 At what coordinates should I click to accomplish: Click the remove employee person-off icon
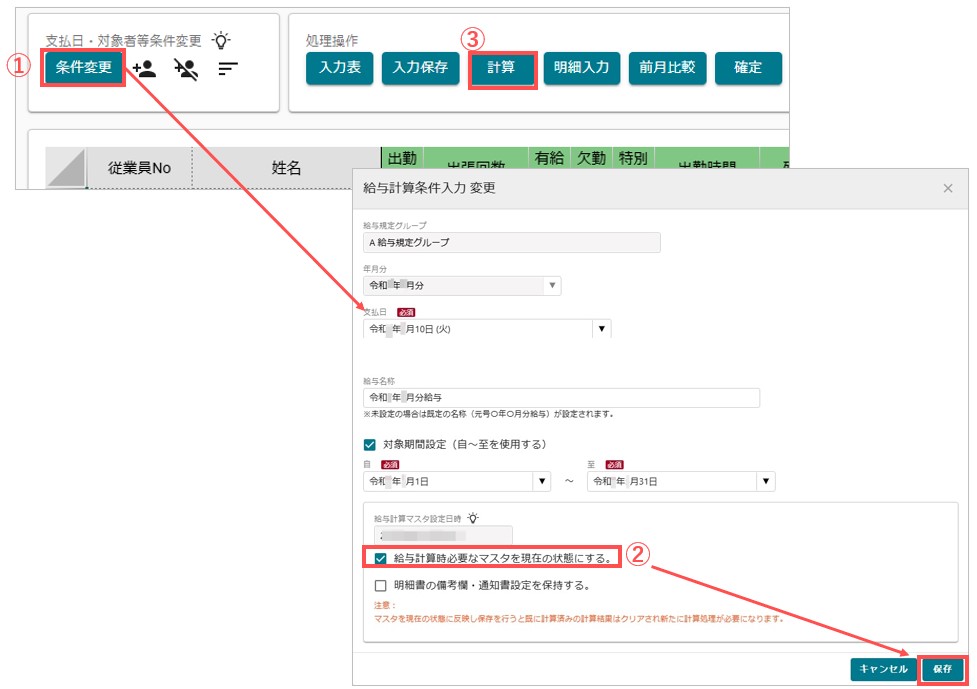tap(186, 69)
